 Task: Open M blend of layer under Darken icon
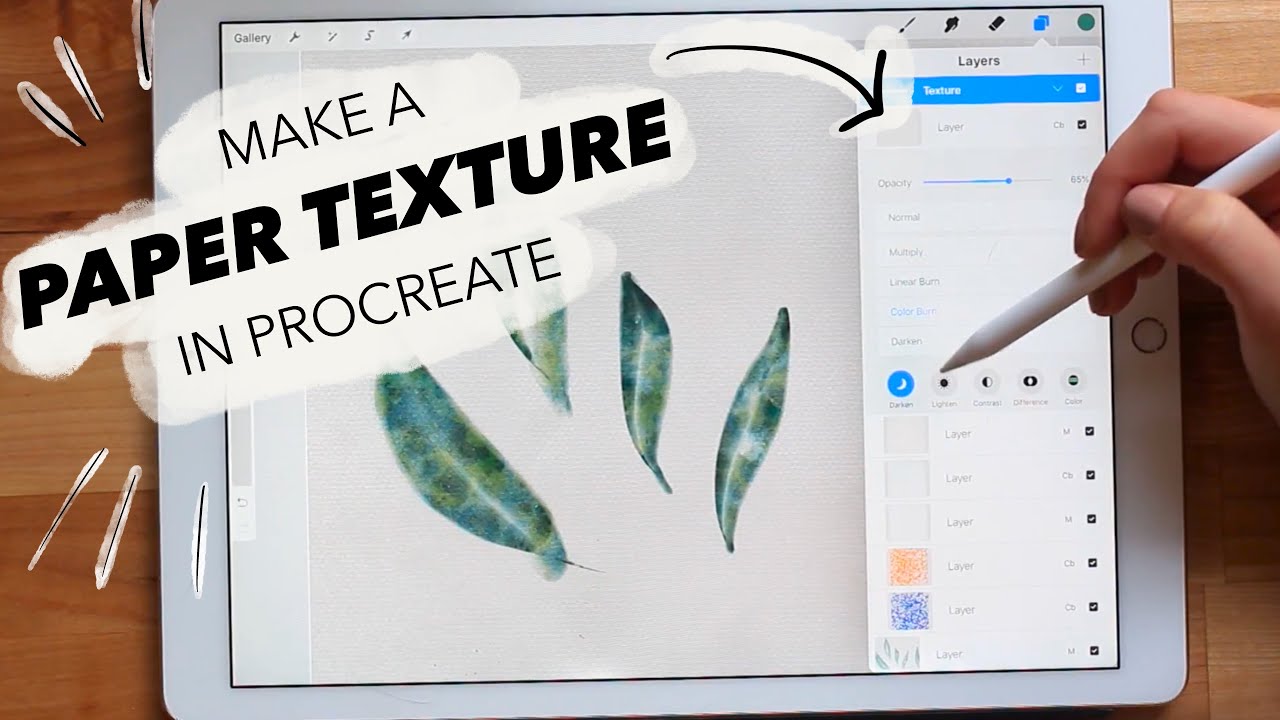tap(1067, 433)
